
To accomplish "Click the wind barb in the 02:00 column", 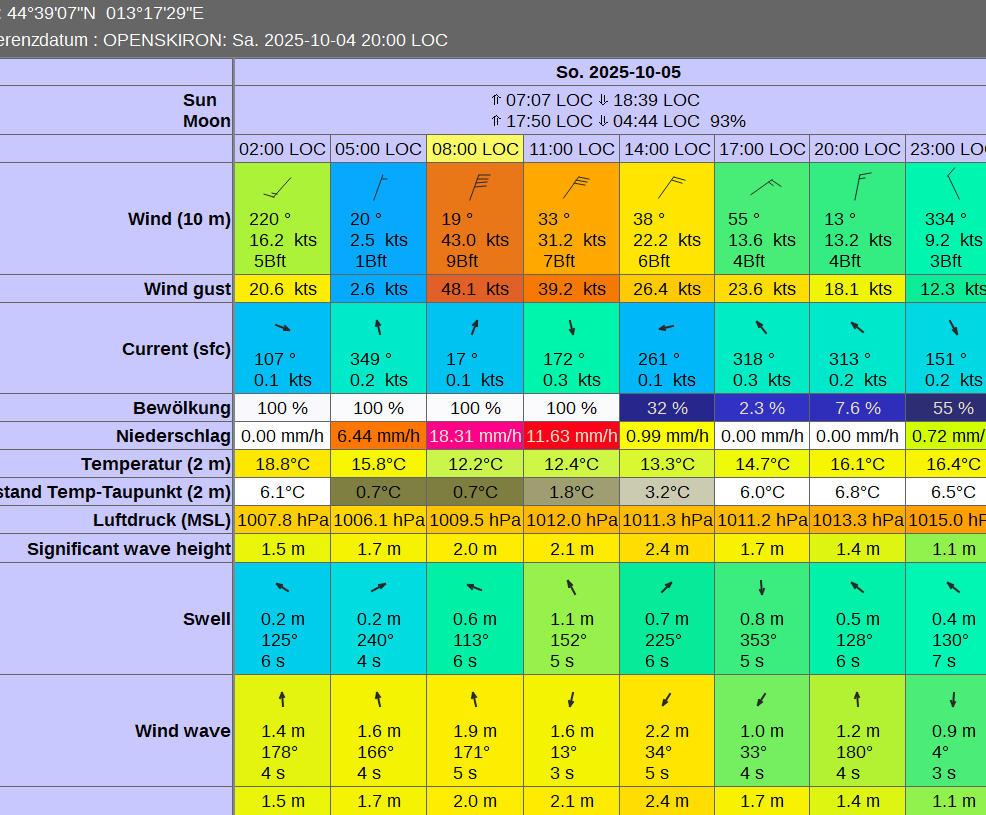I will coord(277,188).
